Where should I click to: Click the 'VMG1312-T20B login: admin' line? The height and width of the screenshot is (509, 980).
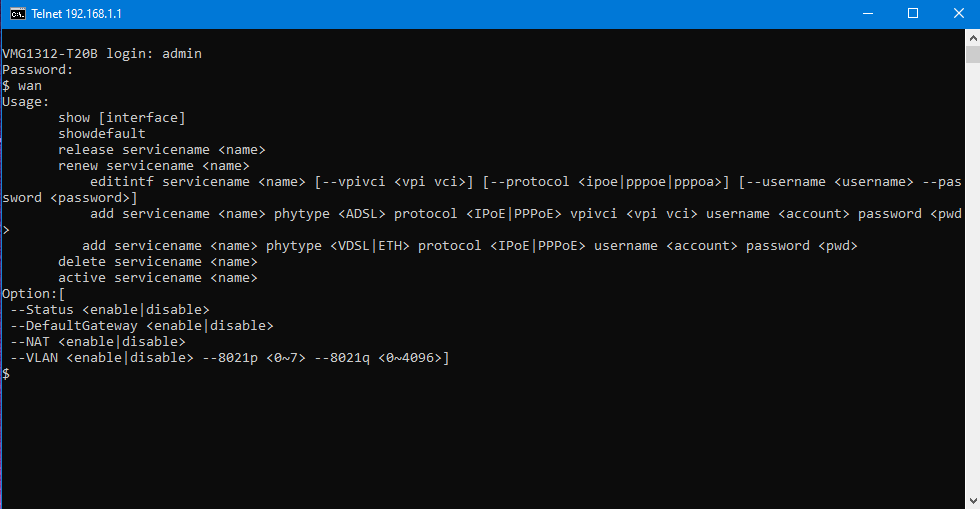click(x=102, y=54)
